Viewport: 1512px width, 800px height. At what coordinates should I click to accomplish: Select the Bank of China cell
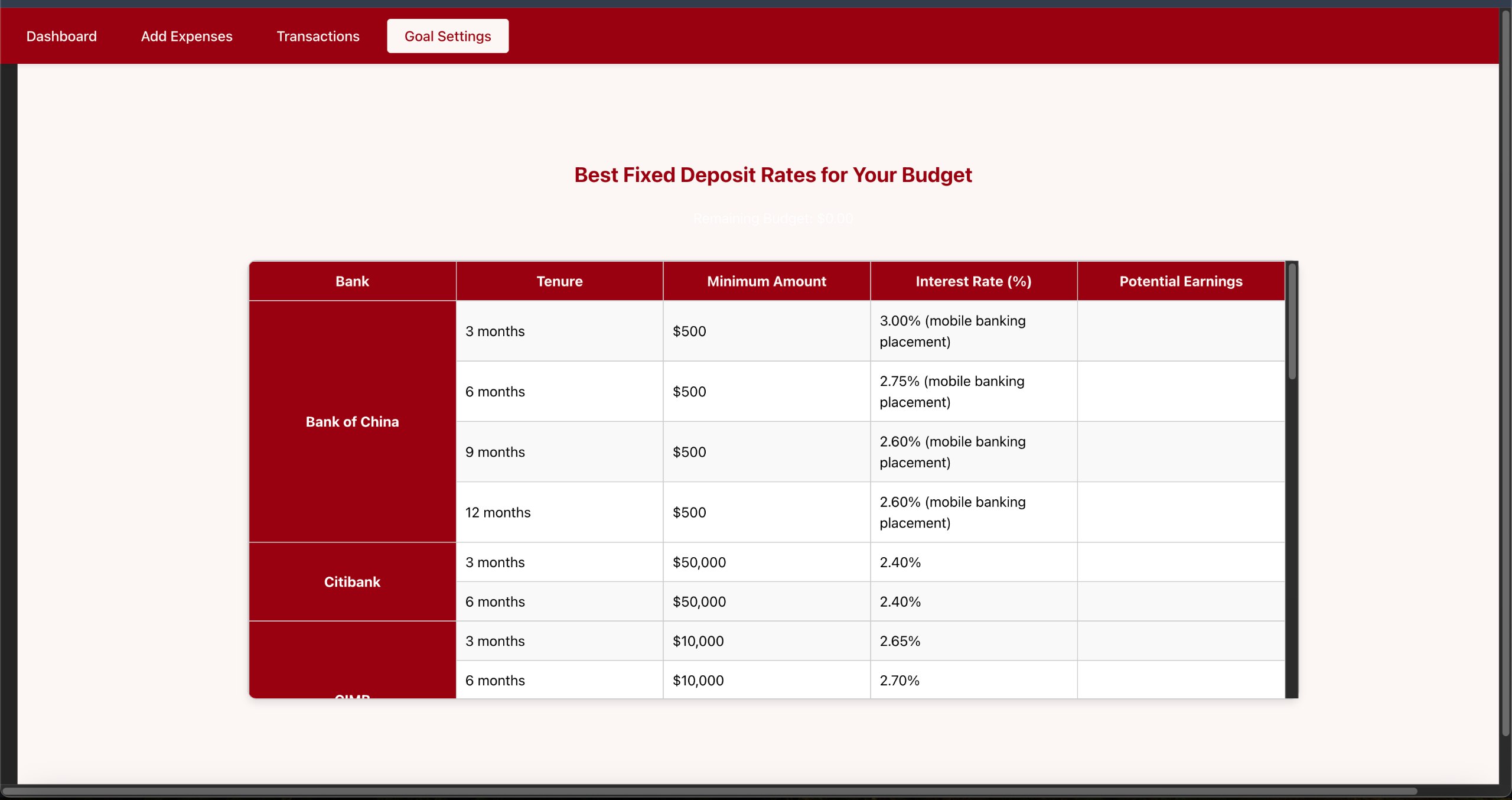tap(352, 422)
